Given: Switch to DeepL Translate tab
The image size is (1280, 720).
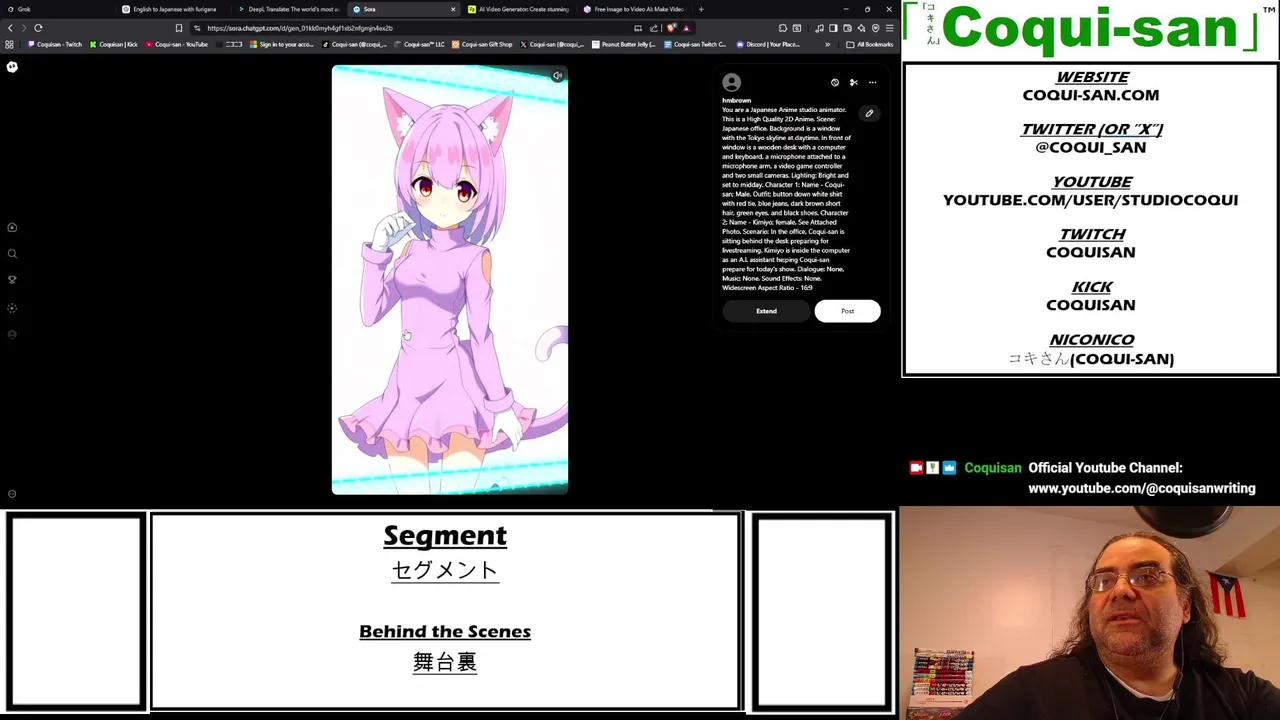Looking at the screenshot, I should 288,9.
